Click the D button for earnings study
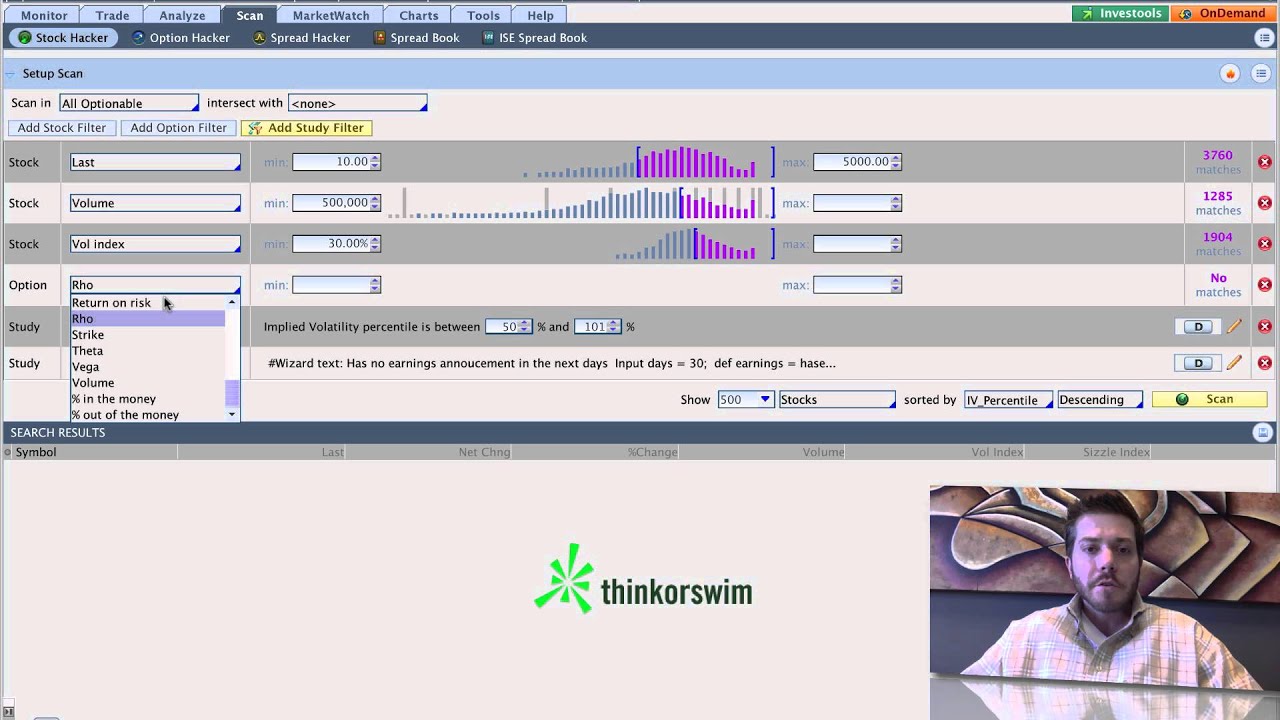The width and height of the screenshot is (1280, 720). [1198, 363]
